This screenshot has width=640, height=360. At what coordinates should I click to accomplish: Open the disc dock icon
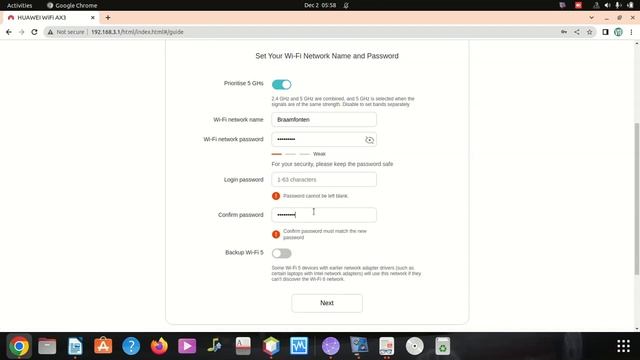[415, 346]
